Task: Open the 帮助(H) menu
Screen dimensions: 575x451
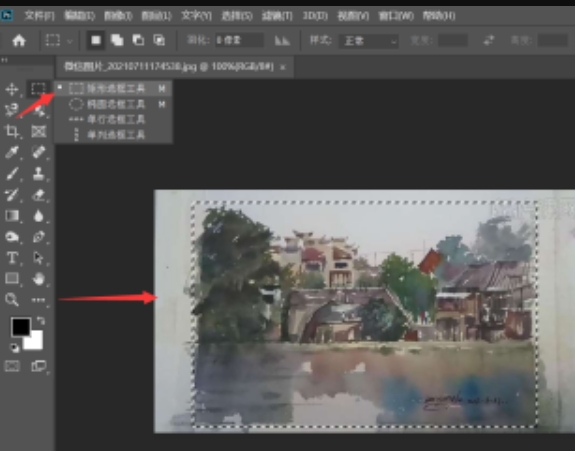Action: pos(439,16)
